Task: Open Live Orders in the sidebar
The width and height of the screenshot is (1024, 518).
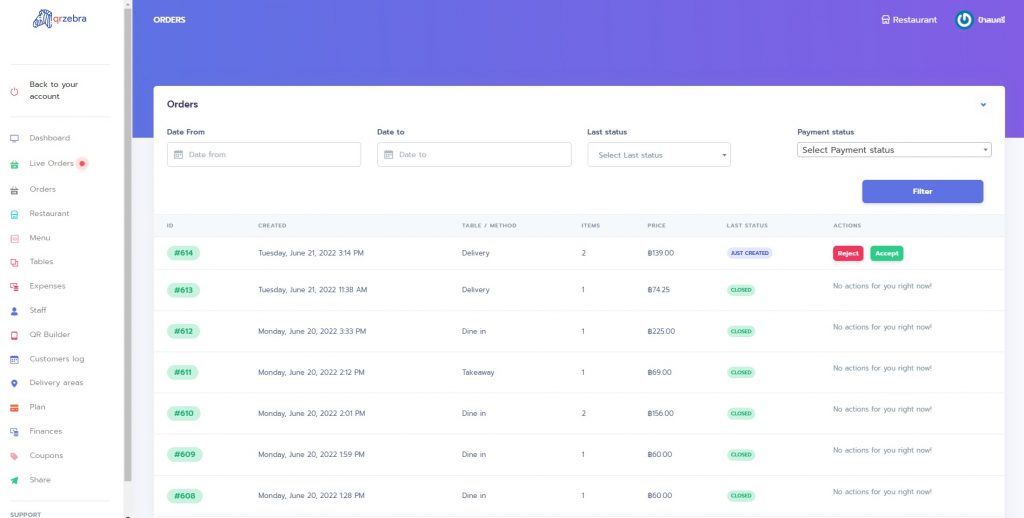Action: [x=52, y=163]
